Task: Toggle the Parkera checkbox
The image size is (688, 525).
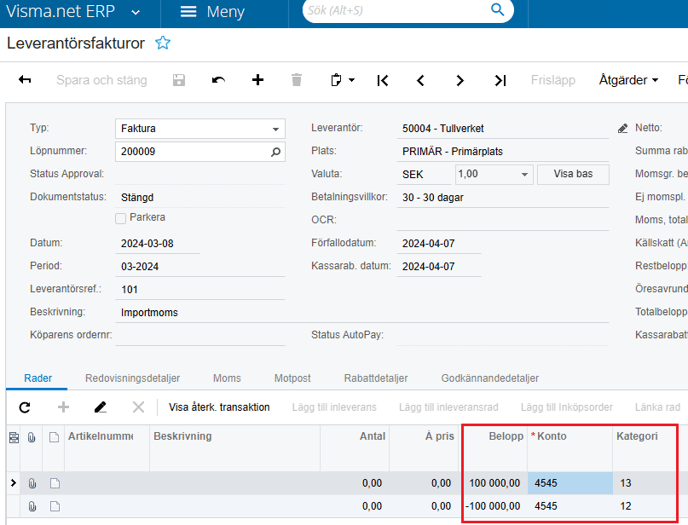Action: [x=120, y=218]
